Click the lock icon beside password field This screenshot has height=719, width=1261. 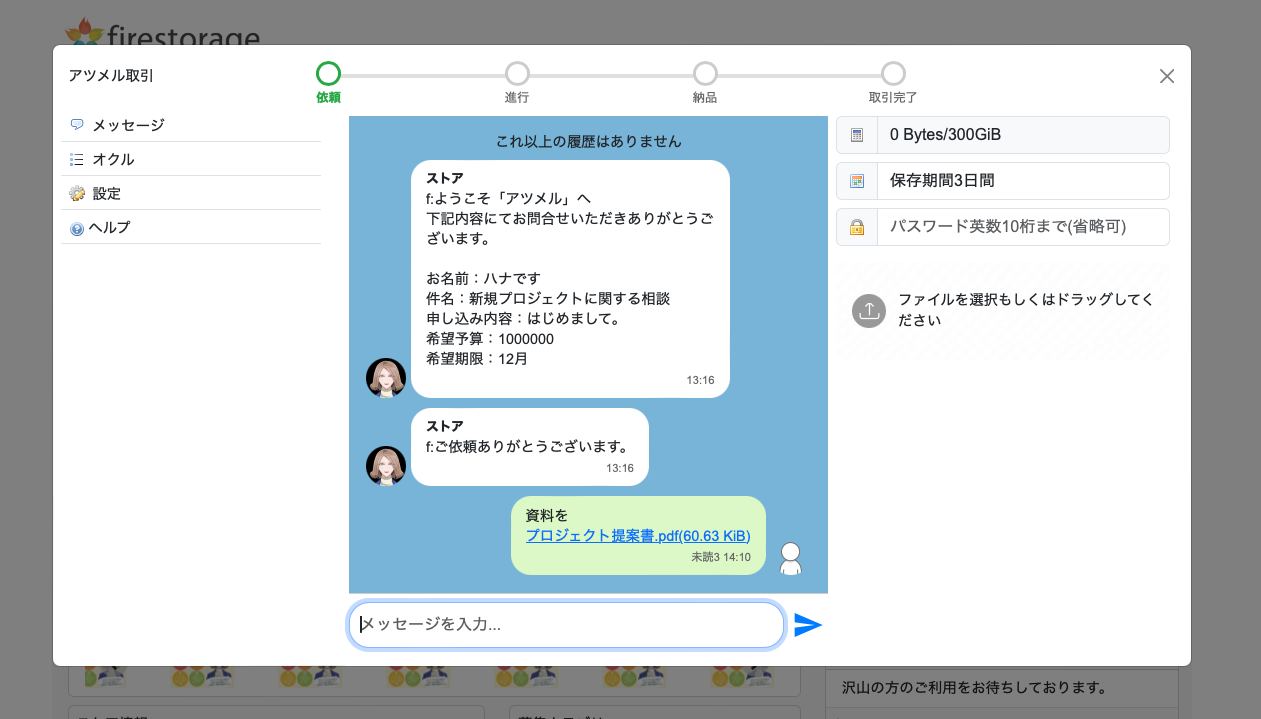tap(857, 227)
